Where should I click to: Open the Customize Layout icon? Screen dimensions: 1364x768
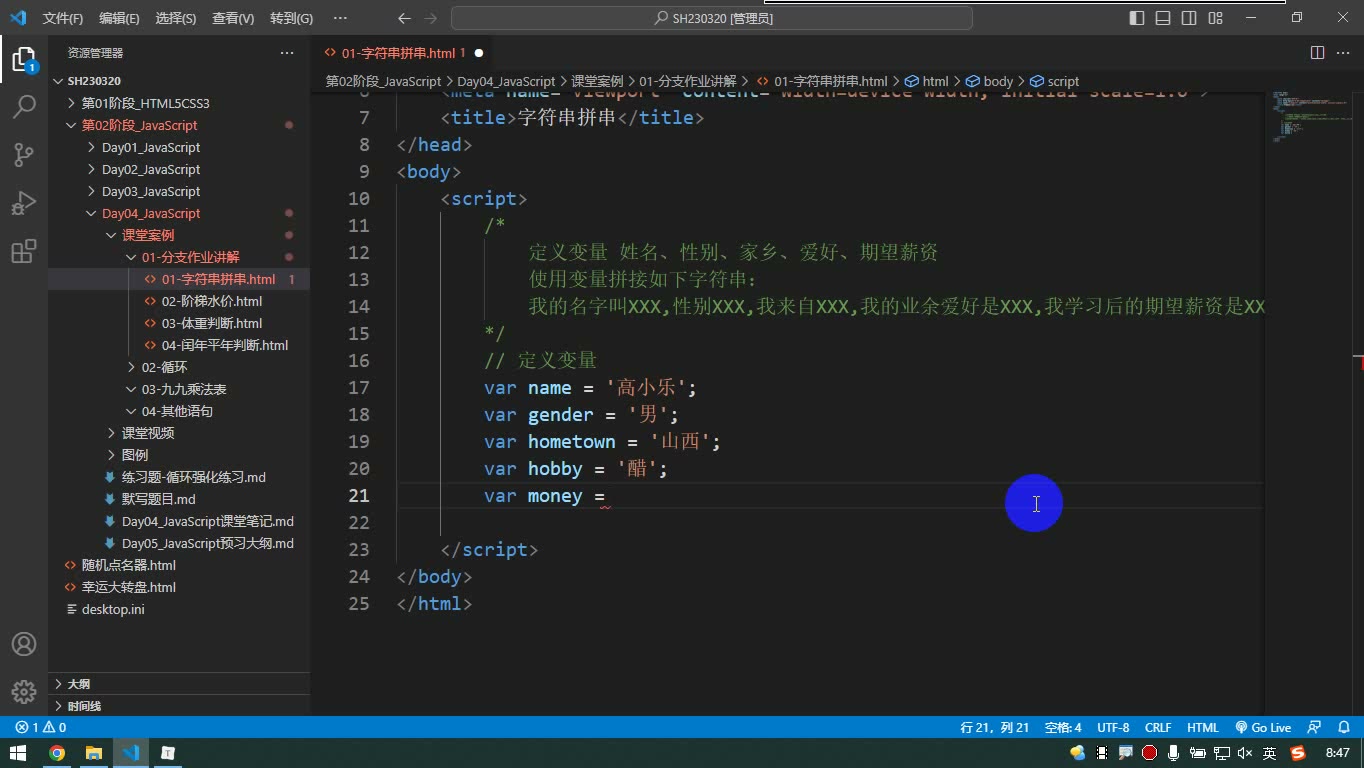(x=1215, y=18)
